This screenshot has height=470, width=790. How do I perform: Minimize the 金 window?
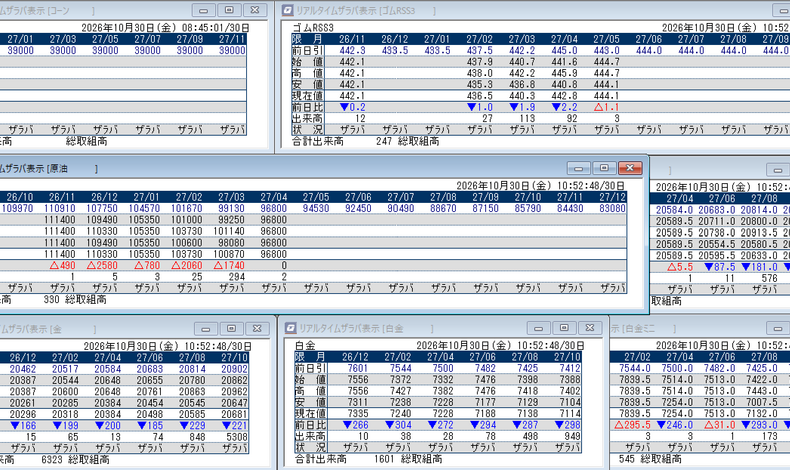click(206, 329)
